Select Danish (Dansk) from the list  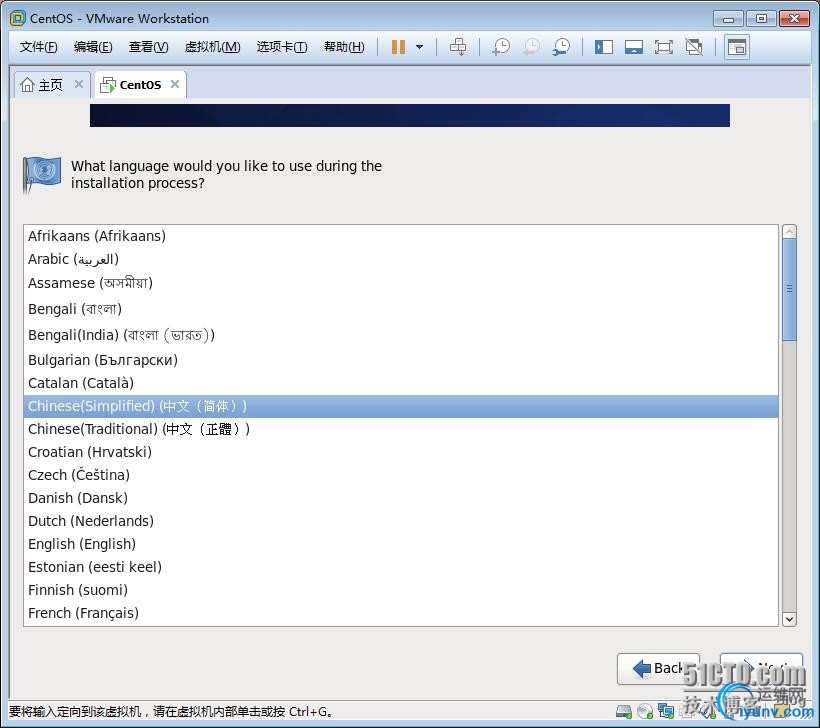[x=401, y=498]
